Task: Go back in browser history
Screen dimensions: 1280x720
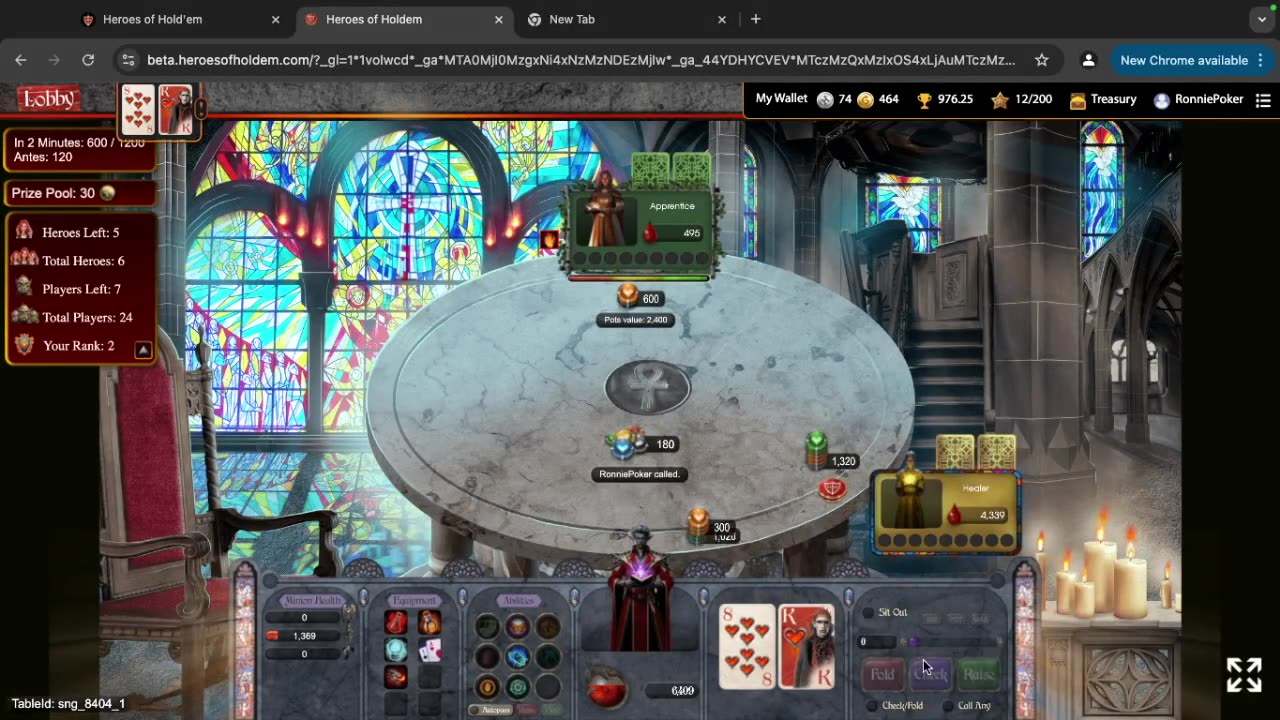Action: pos(21,60)
